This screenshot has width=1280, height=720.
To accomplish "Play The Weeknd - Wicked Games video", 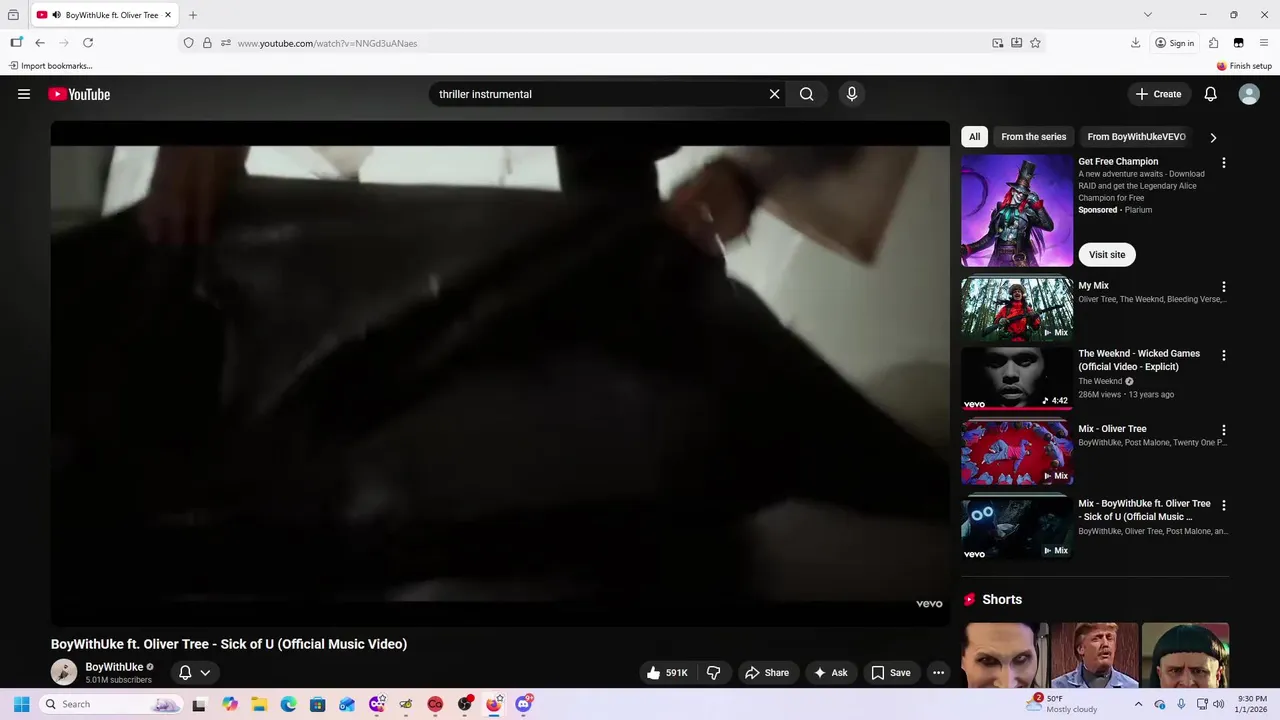I will coord(1017,378).
